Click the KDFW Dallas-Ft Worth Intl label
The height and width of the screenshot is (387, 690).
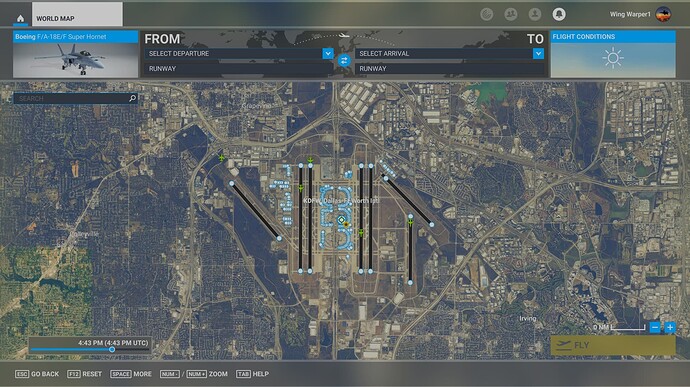(341, 201)
